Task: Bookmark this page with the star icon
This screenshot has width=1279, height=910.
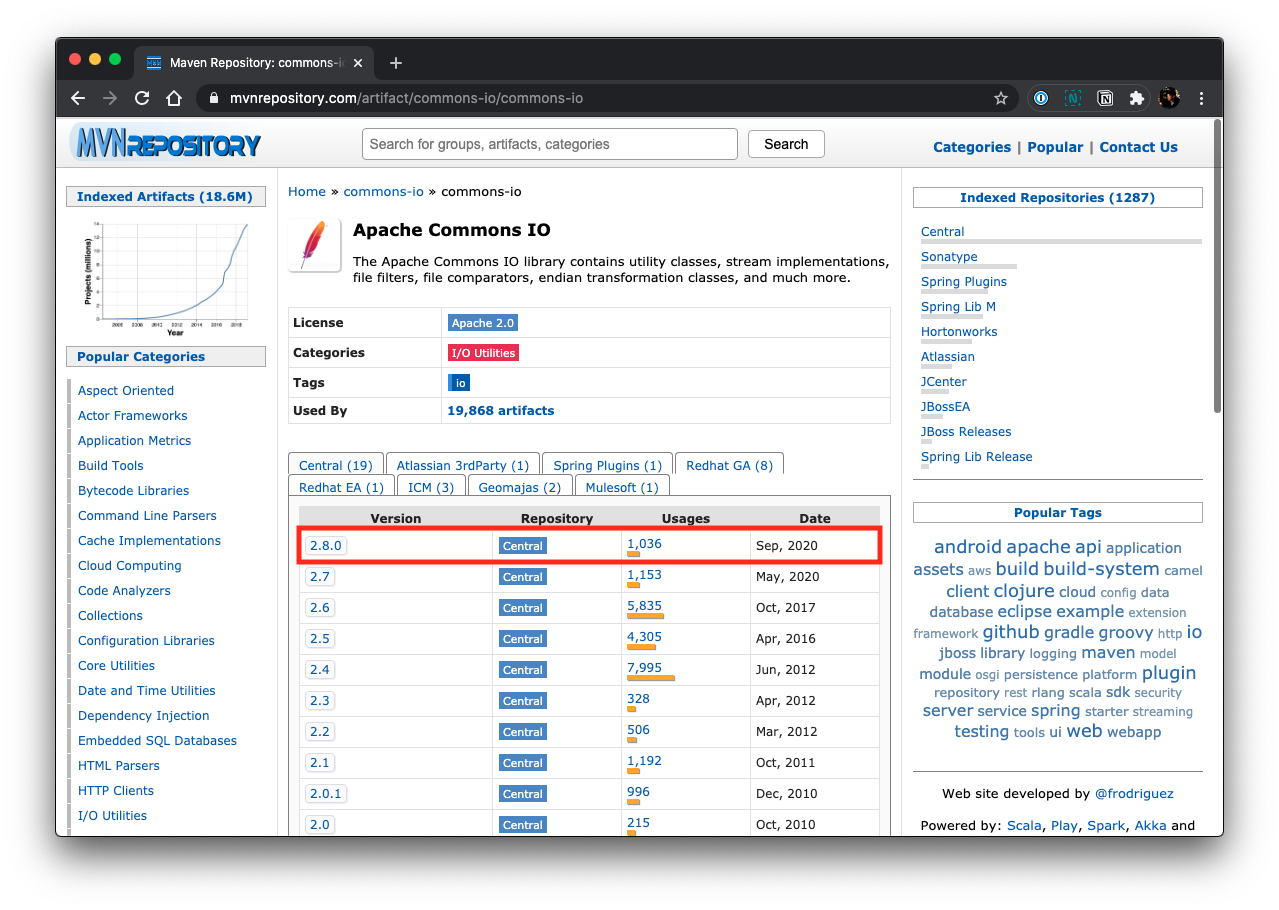Action: 1000,98
